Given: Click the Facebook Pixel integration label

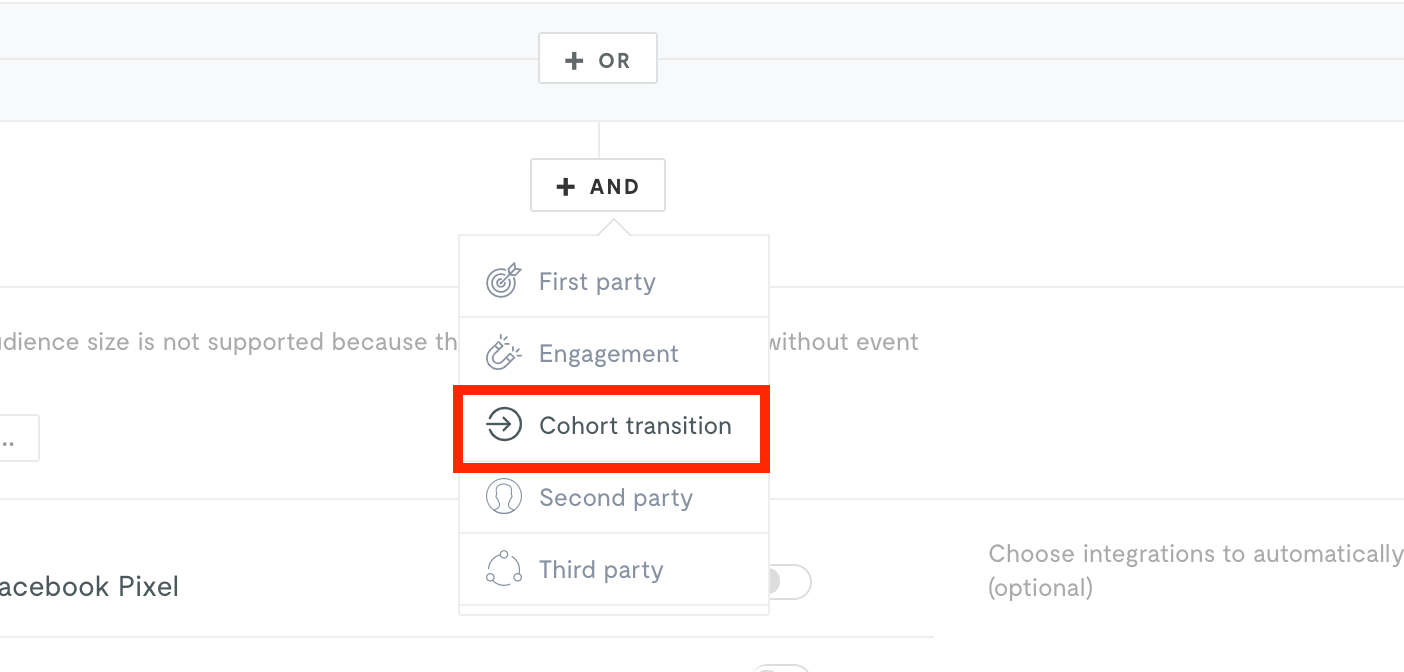Looking at the screenshot, I should pos(90,587).
